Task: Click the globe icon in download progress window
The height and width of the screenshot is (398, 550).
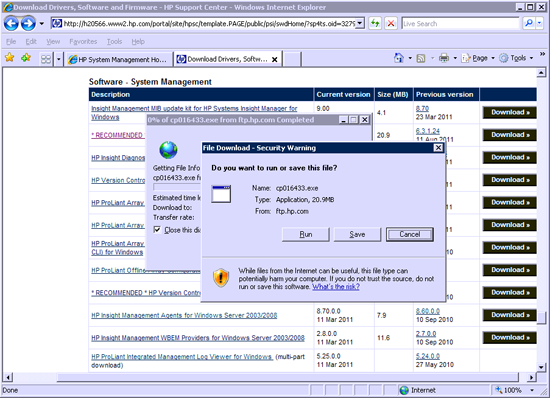Action: (x=168, y=150)
